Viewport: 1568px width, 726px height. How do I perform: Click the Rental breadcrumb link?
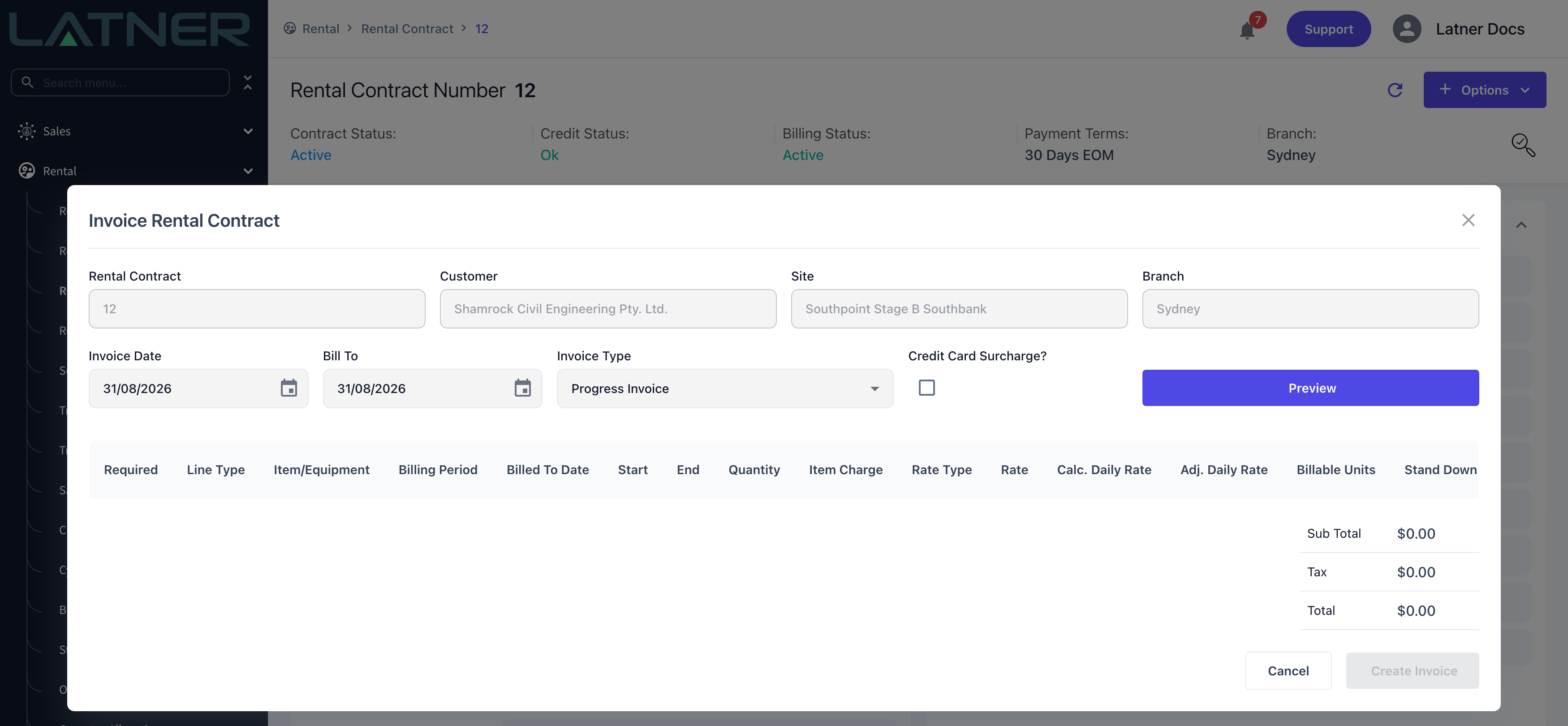click(x=321, y=29)
